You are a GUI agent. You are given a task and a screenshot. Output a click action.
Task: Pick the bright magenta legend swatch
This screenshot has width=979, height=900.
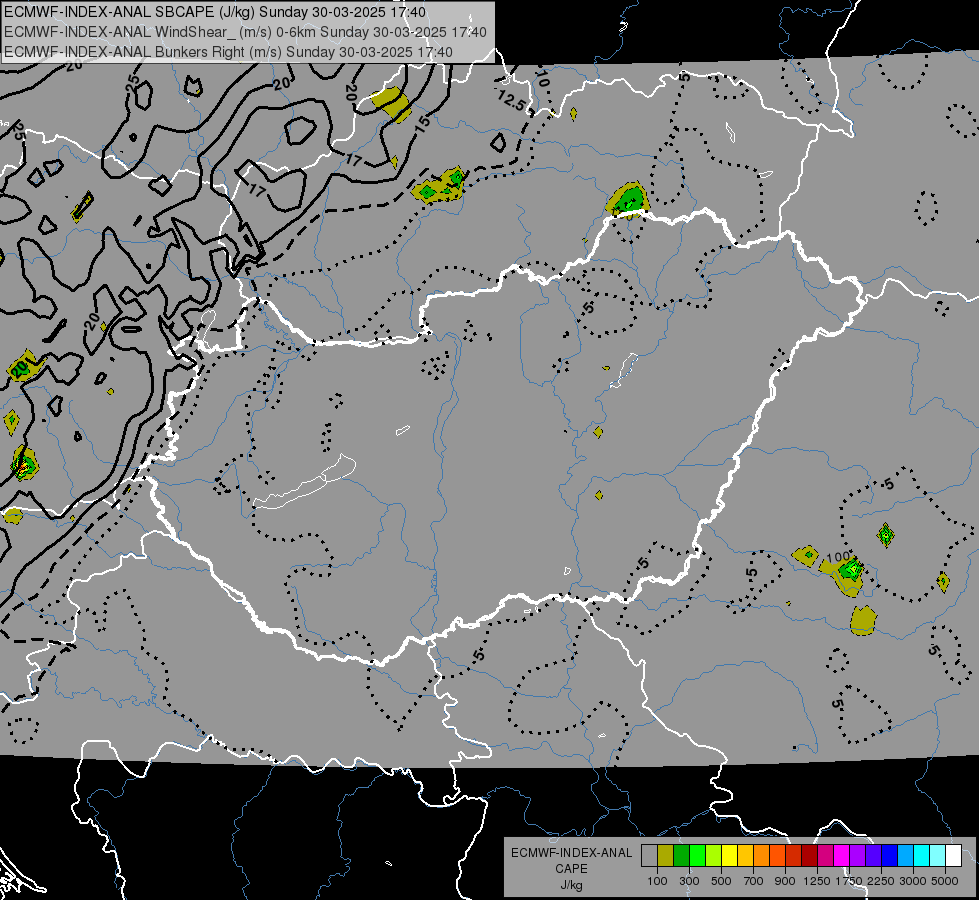[x=842, y=856]
